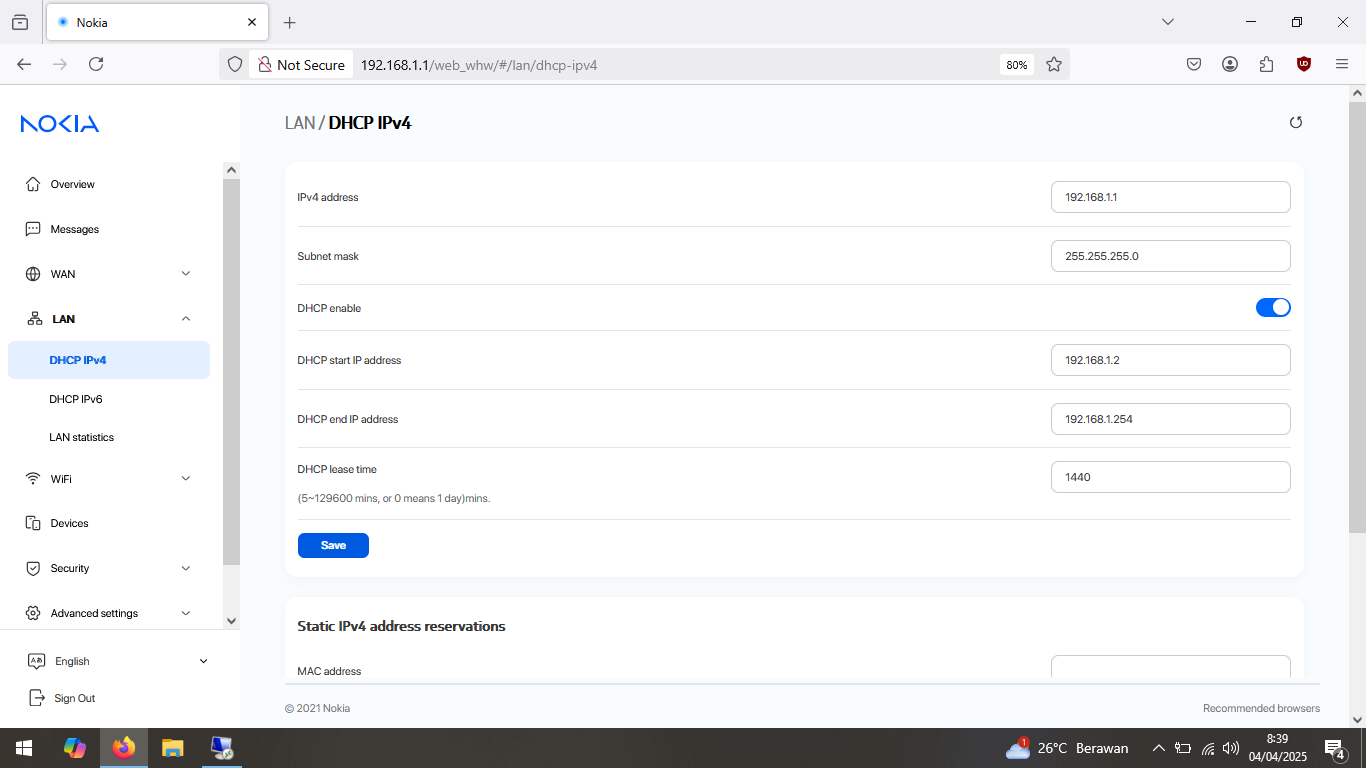Open the Extensions puzzle icon
The image size is (1366, 768).
click(x=1267, y=64)
